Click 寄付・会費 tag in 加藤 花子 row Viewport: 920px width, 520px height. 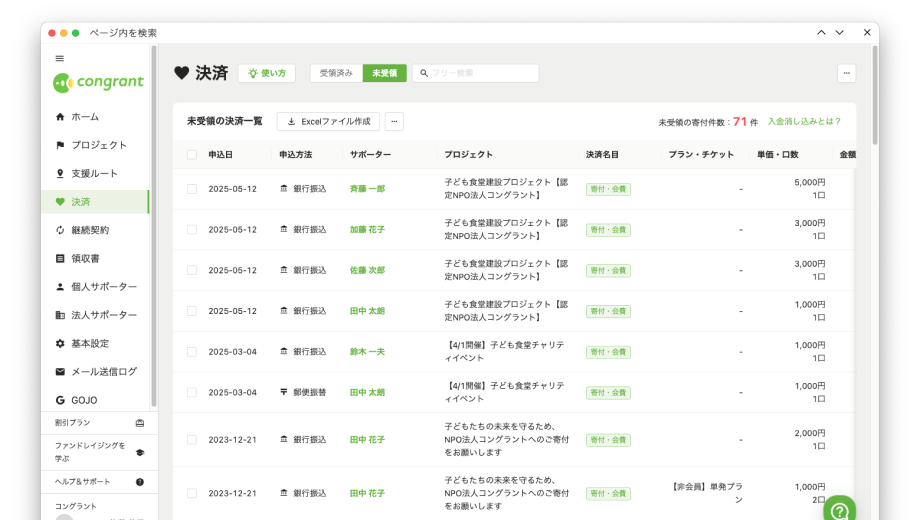(x=608, y=229)
